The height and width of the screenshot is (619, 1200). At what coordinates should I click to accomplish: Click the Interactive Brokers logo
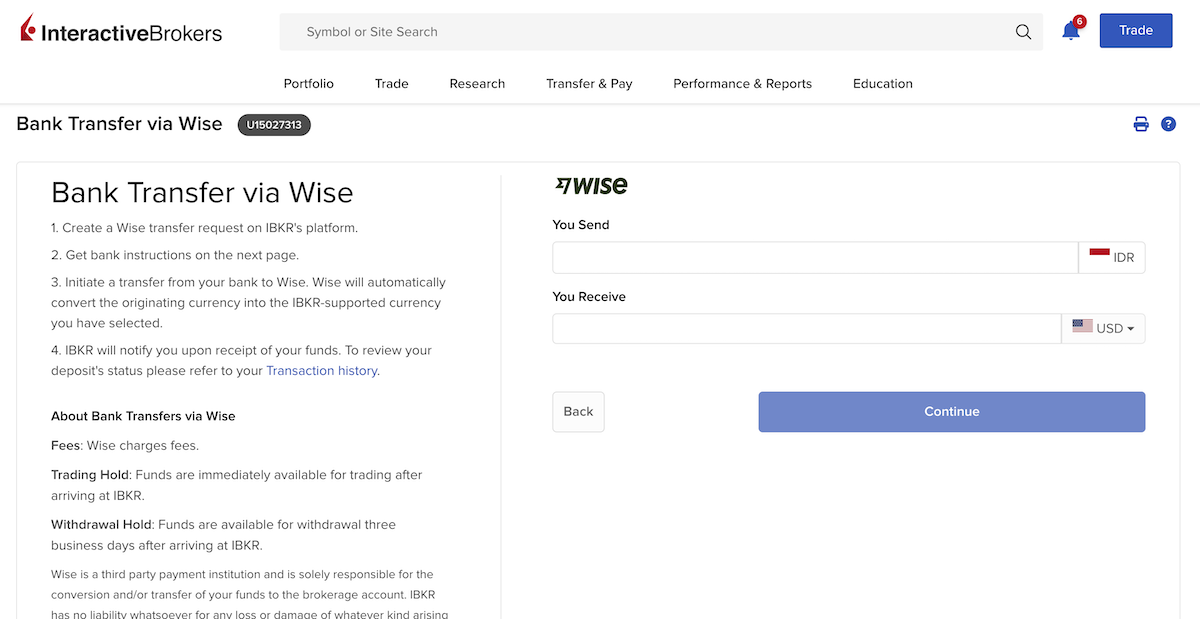pyautogui.click(x=121, y=31)
